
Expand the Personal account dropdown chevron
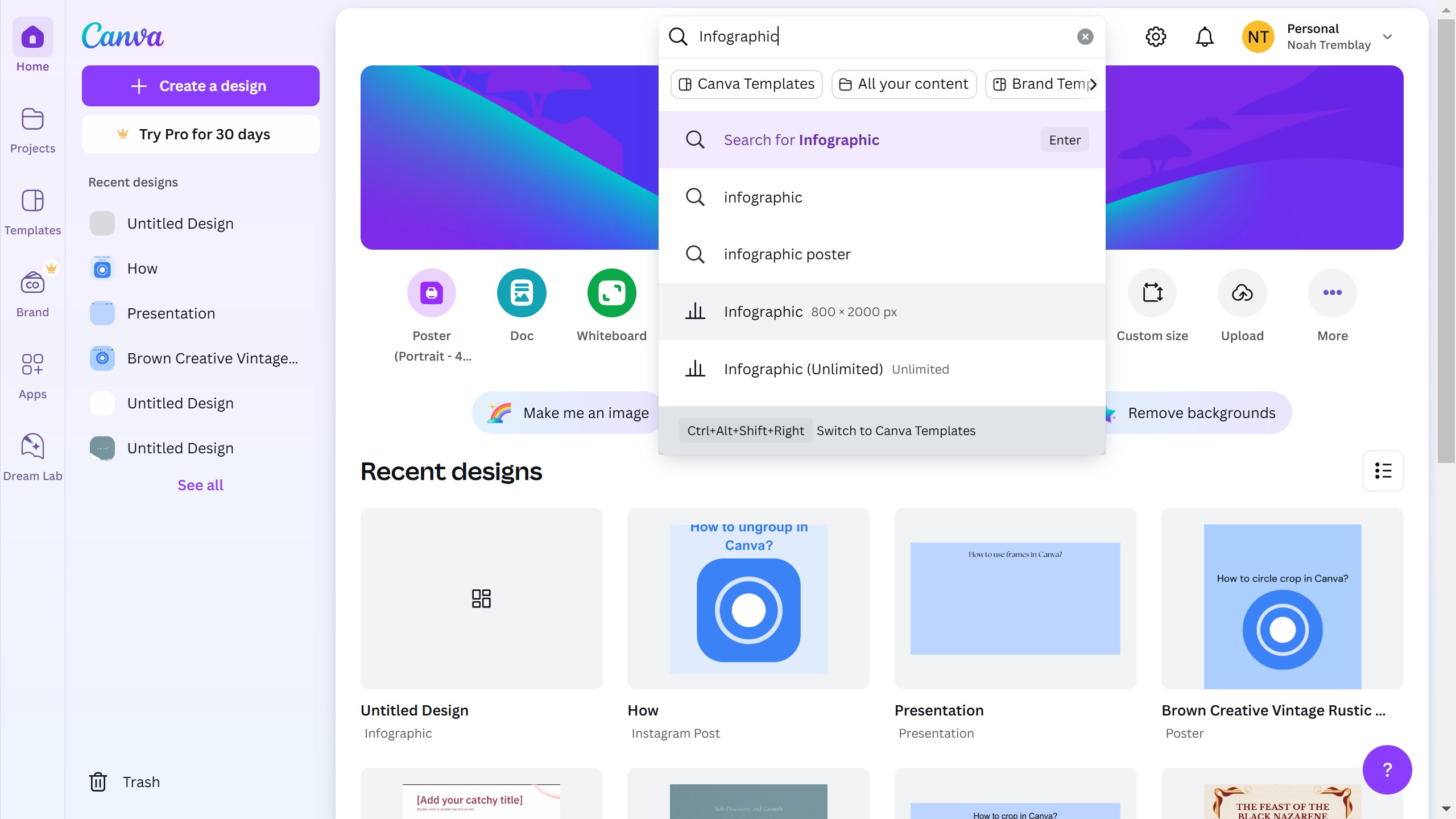[x=1387, y=37]
